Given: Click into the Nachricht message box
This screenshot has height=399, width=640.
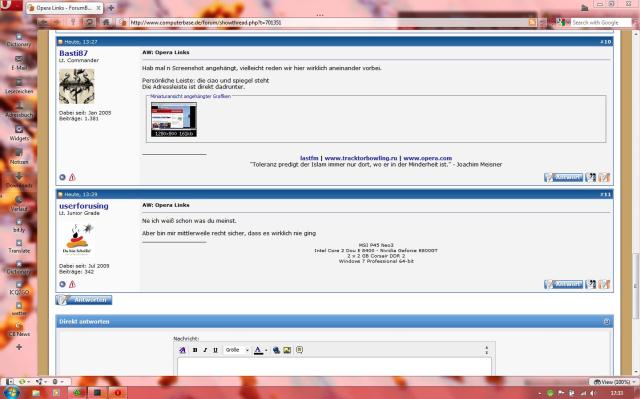Looking at the screenshot, I should [x=334, y=366].
